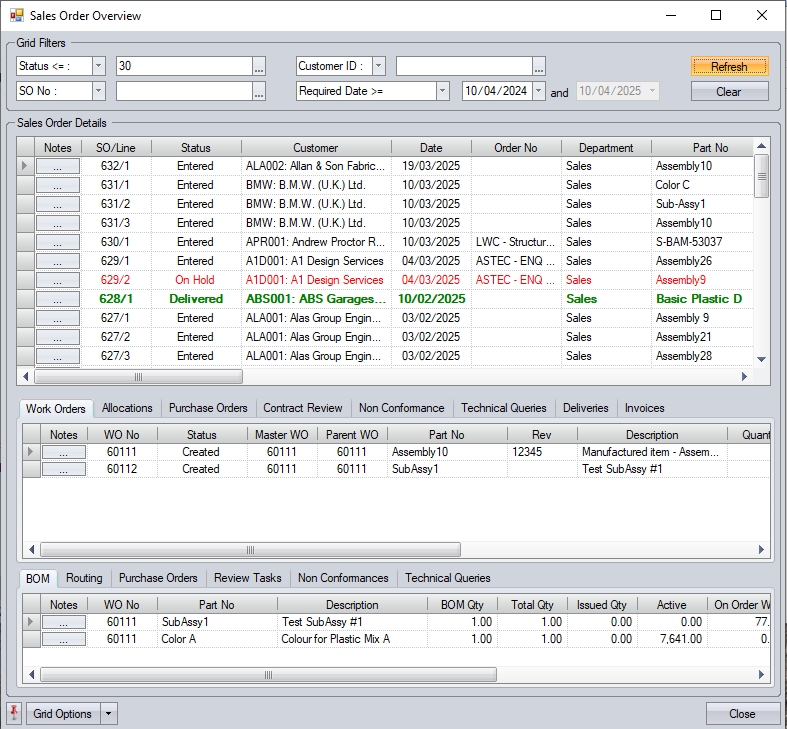Open the Grid Options dropdown arrow
The image size is (787, 729).
pyautogui.click(x=110, y=714)
